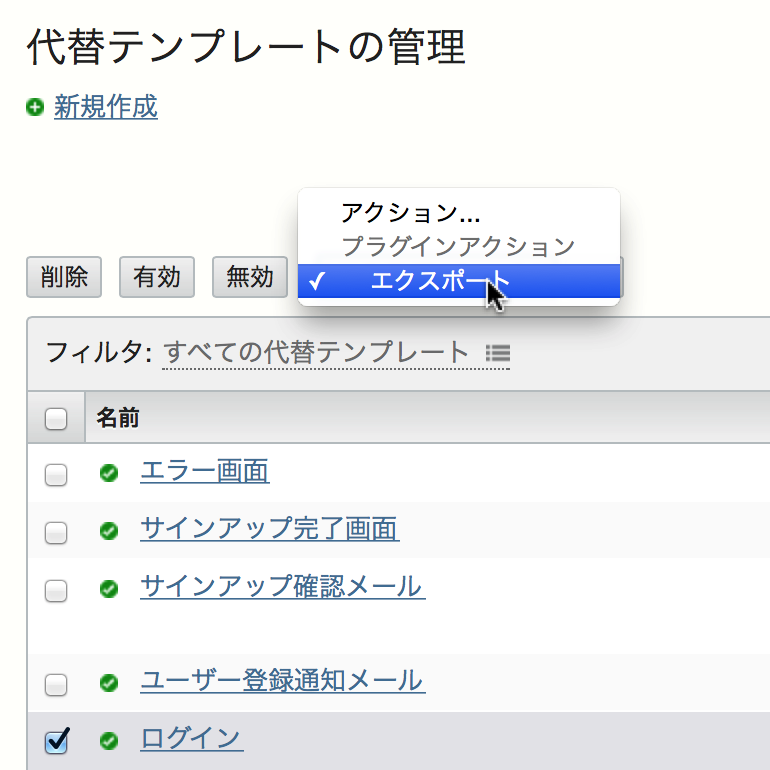The width and height of the screenshot is (770, 770).
Task: Click the green plus icon beside 新規作成
Action: (x=35, y=107)
